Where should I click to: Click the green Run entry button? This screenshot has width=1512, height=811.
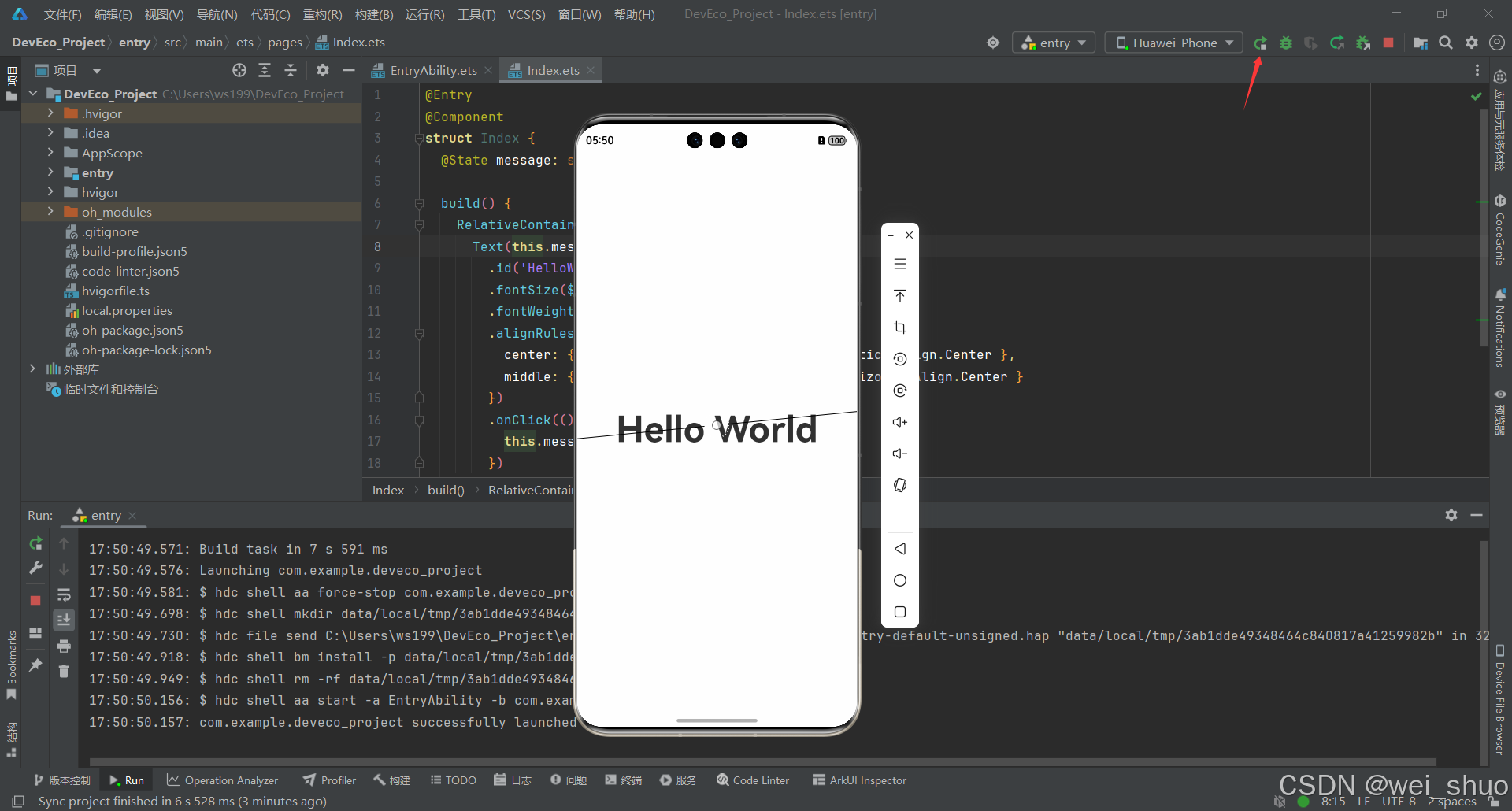[1260, 43]
